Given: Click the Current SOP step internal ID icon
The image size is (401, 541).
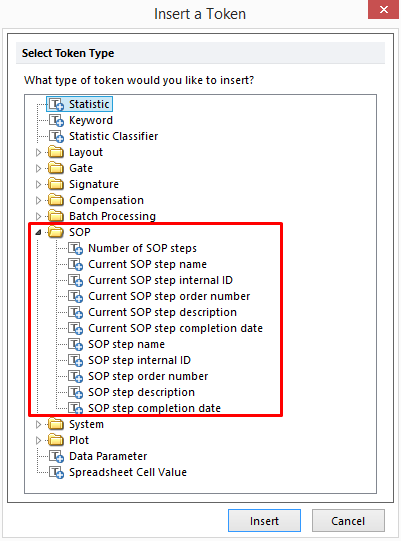Looking at the screenshot, I should tap(75, 280).
